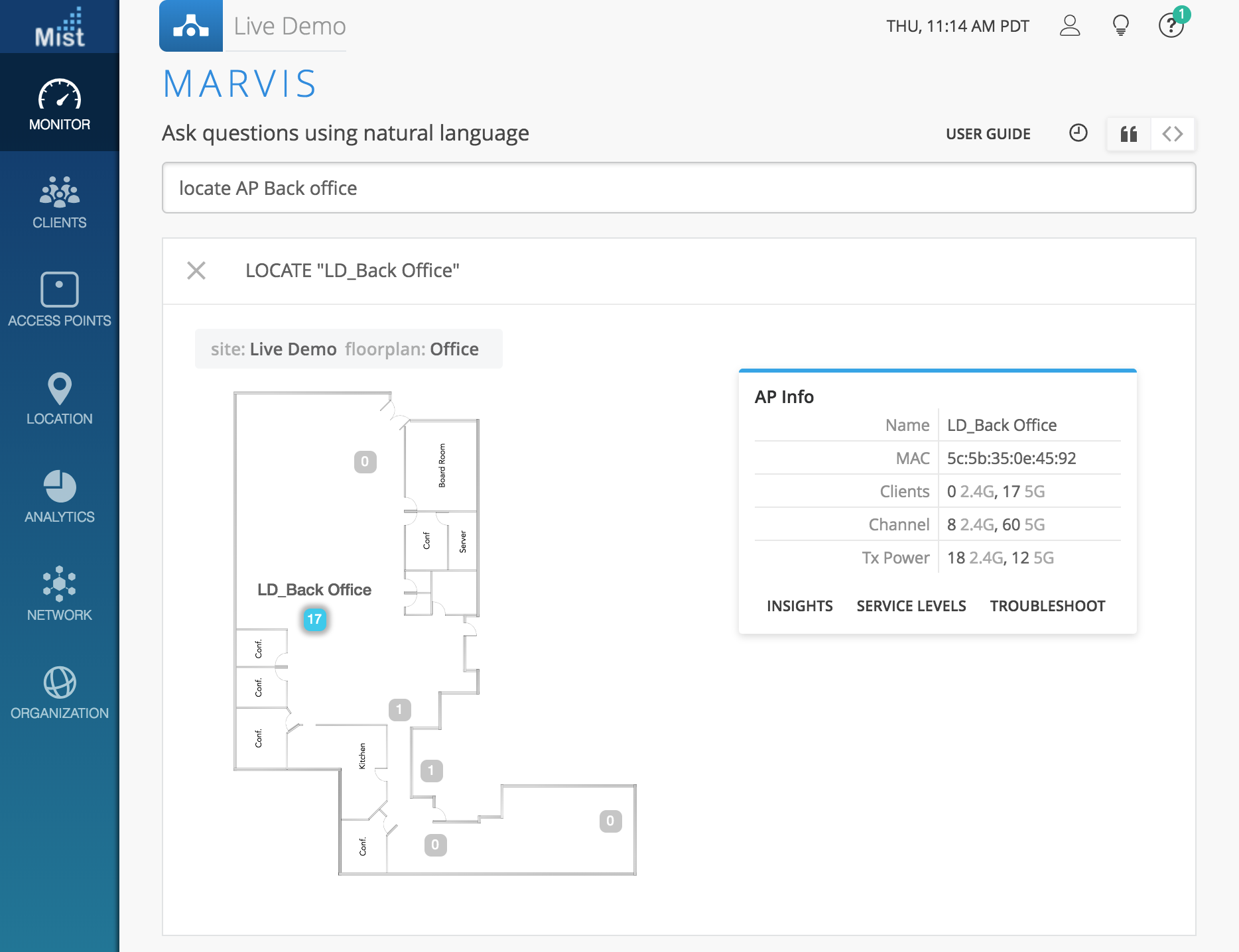Open the Network section
This screenshot has height=952, width=1239.
[x=60, y=594]
